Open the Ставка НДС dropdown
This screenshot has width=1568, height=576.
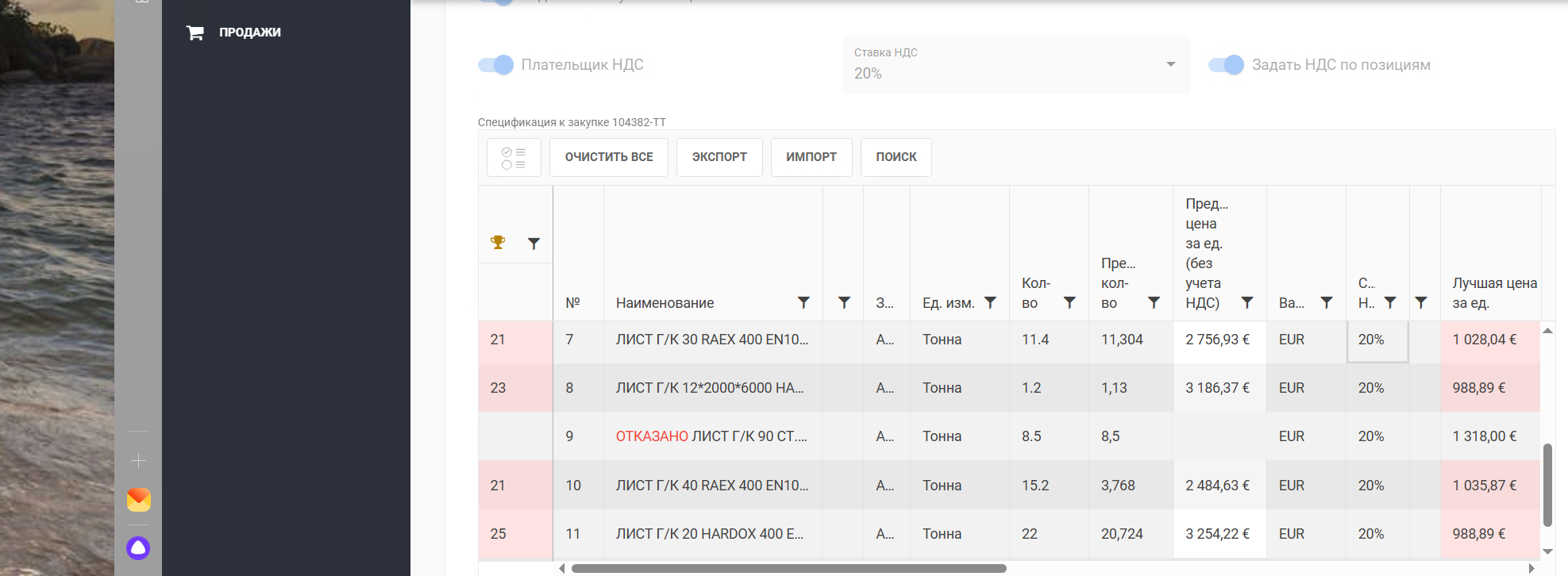pos(1015,65)
